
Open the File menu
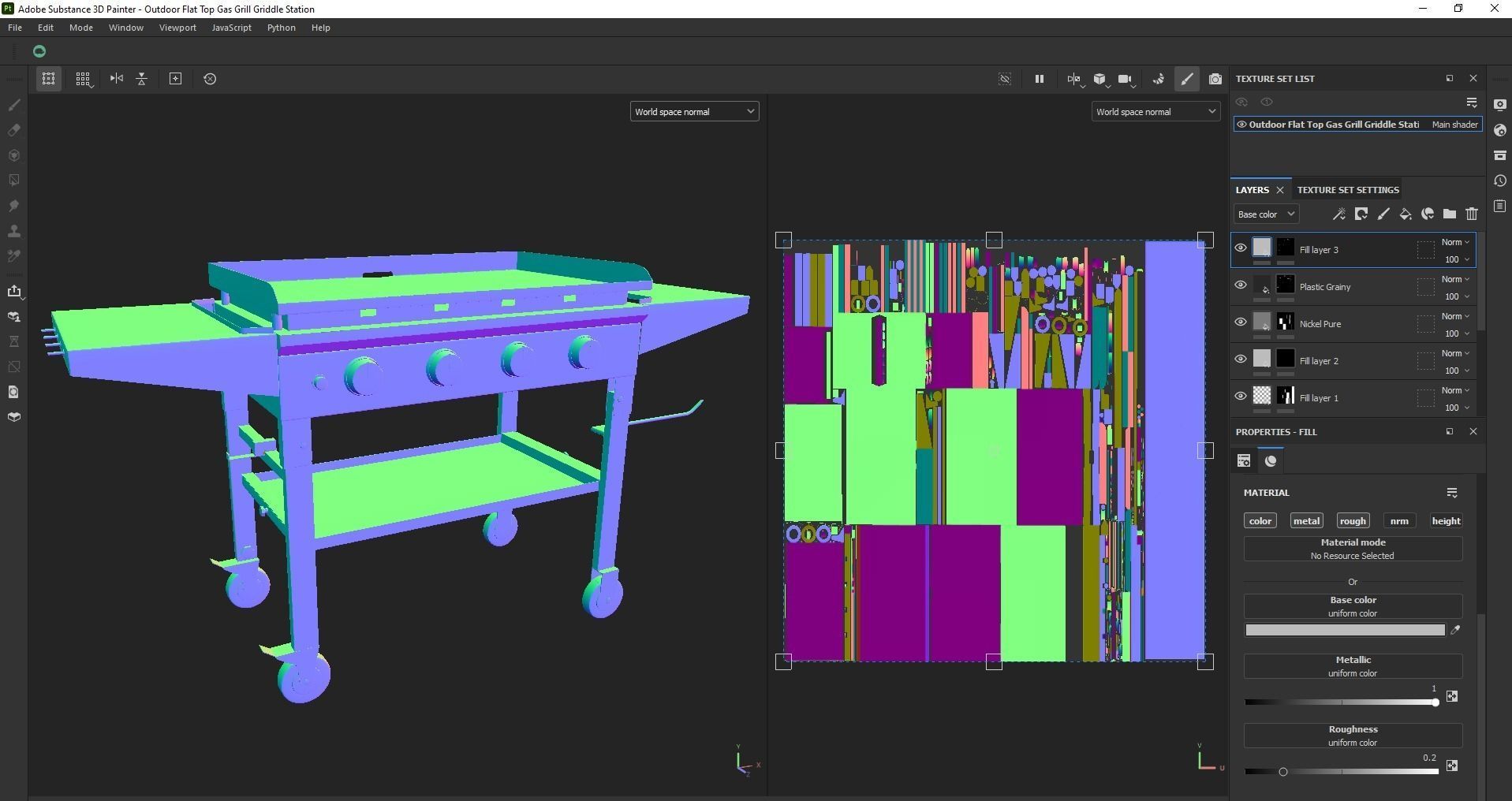click(15, 28)
